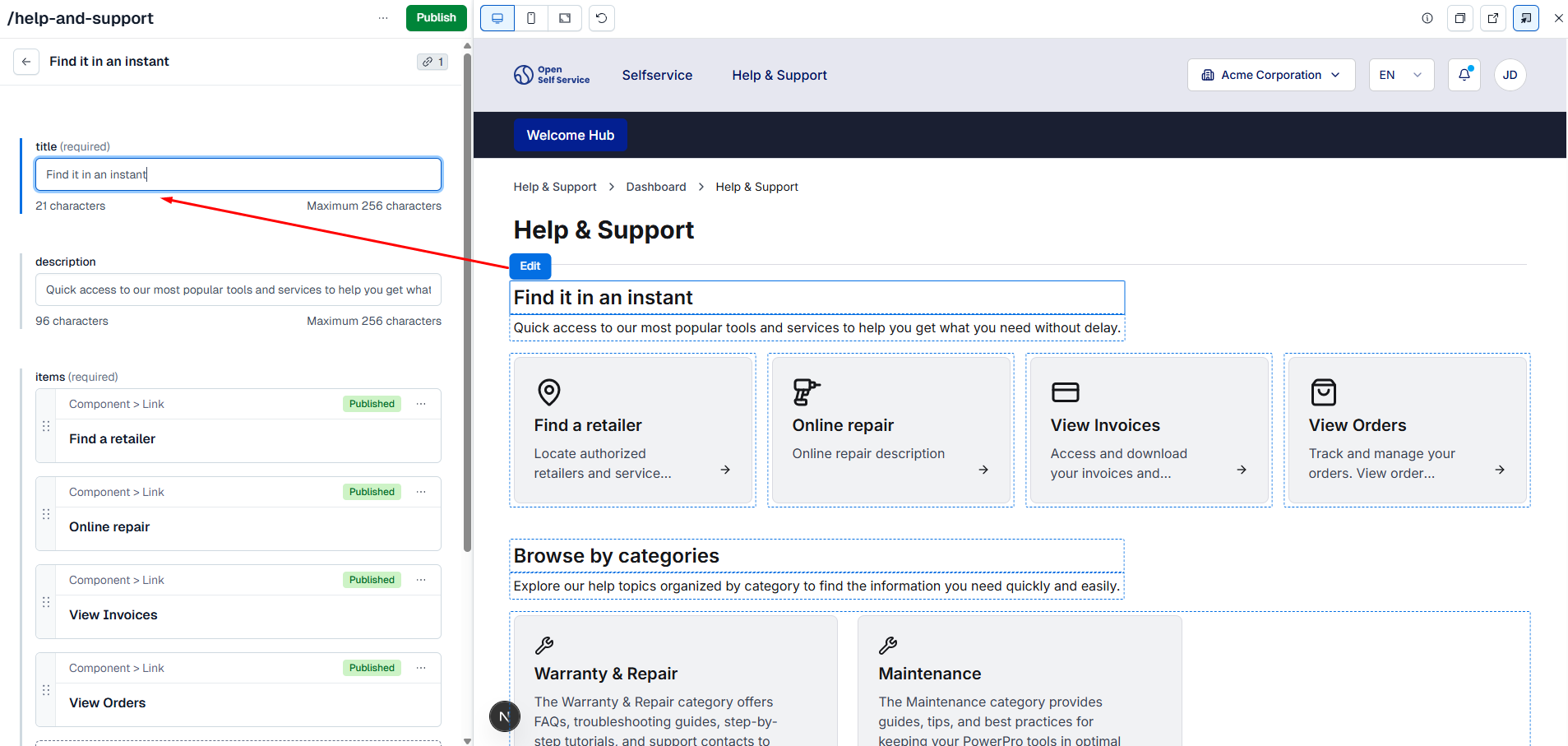Click the Dashboard breadcrumb link

pyautogui.click(x=655, y=187)
